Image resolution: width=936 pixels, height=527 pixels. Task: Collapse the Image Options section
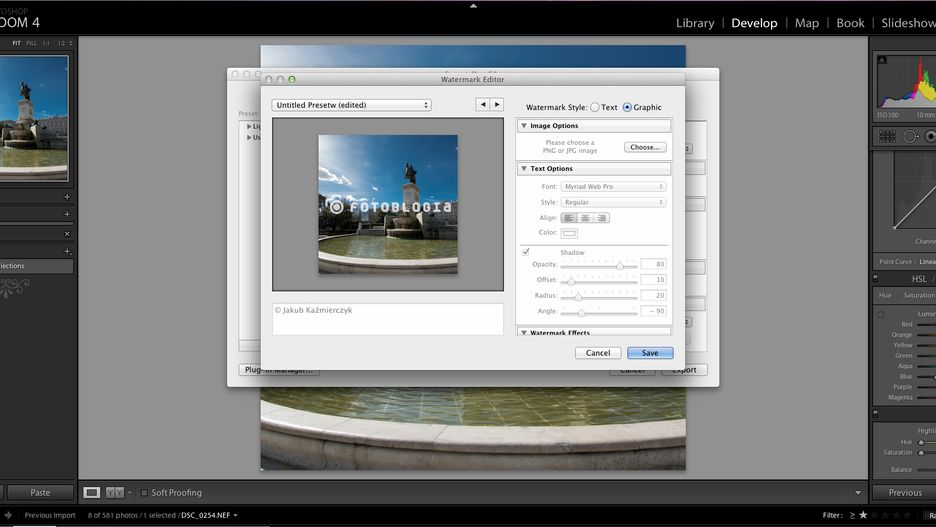(524, 126)
